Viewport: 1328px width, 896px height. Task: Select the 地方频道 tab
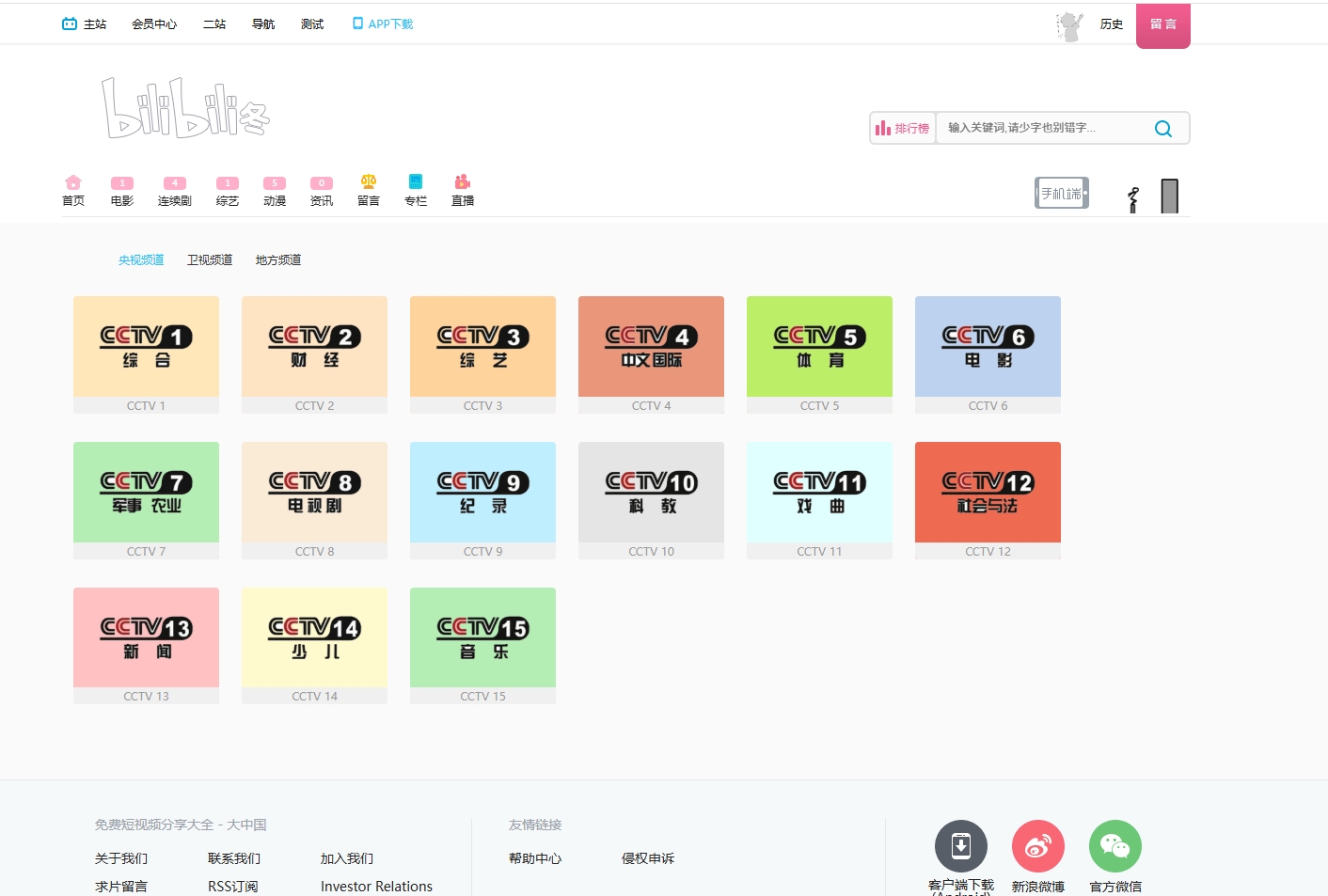coord(278,260)
